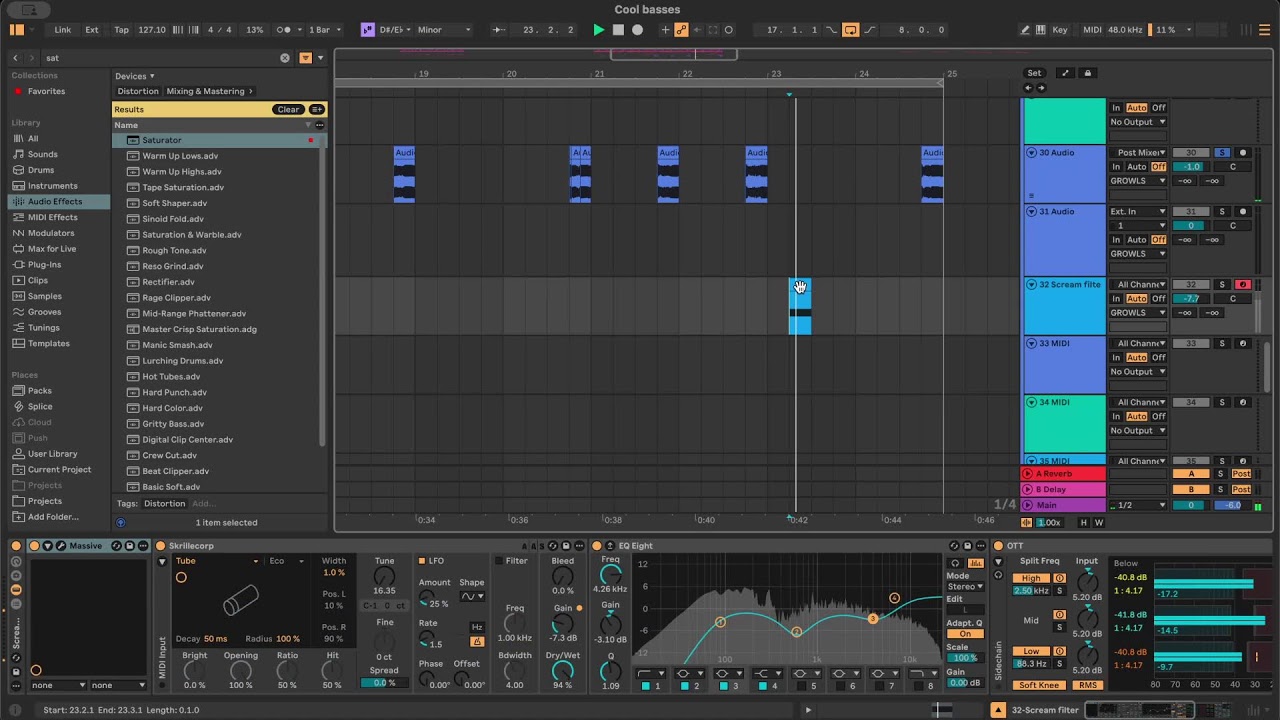1280x720 pixels.
Task: Open the Main output 1/2 chooser
Action: (1138, 506)
